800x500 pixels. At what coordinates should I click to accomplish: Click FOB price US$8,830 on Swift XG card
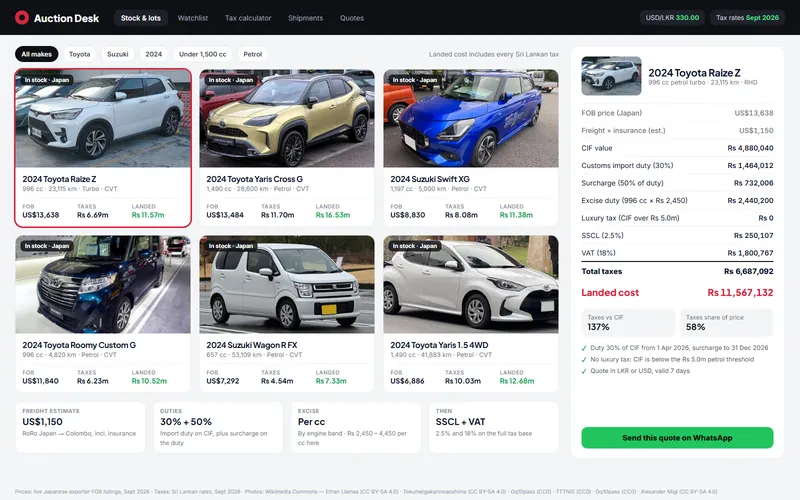[x=408, y=215]
